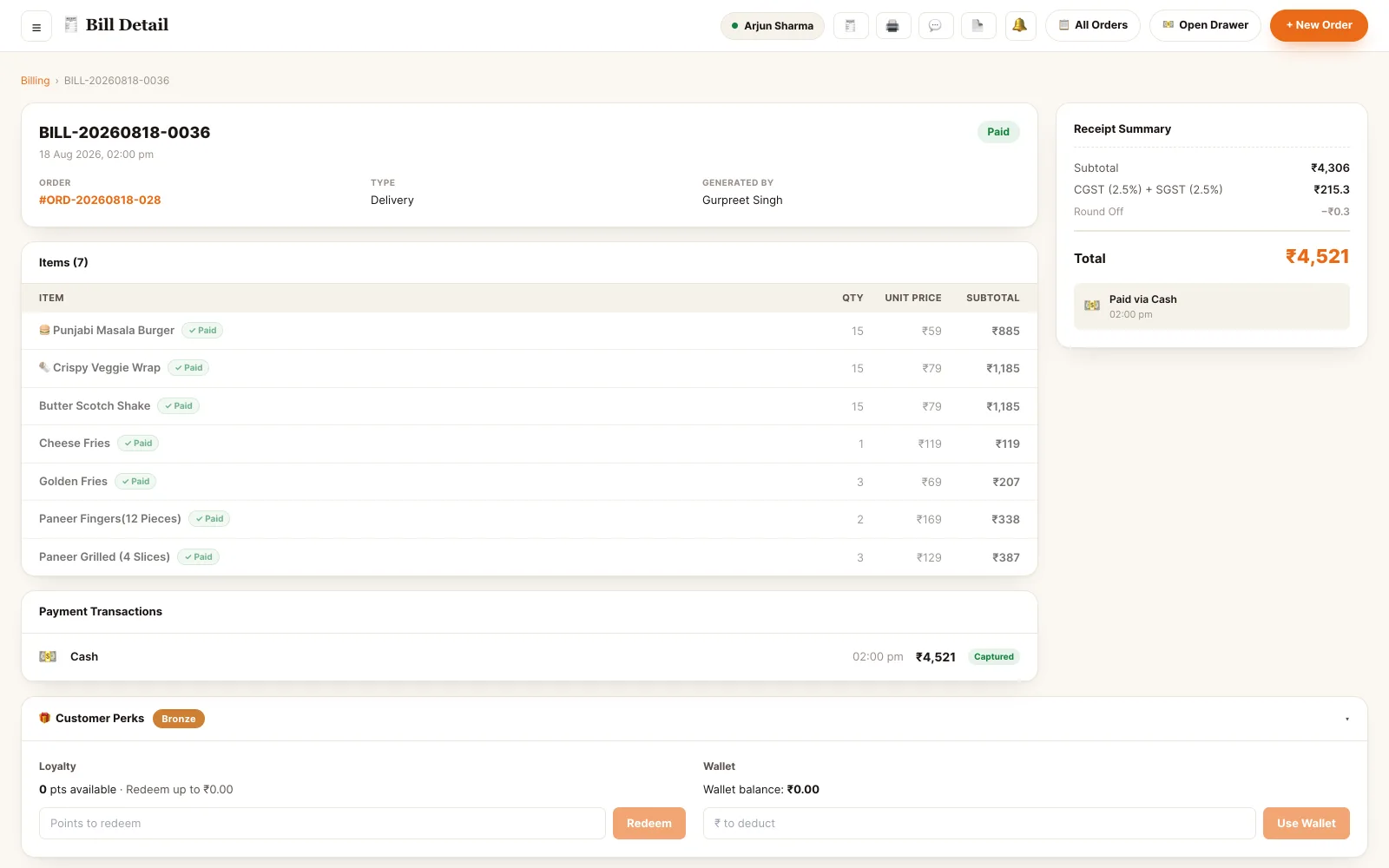Click the Paid status badge in bill header
1389x868 pixels.
click(998, 132)
